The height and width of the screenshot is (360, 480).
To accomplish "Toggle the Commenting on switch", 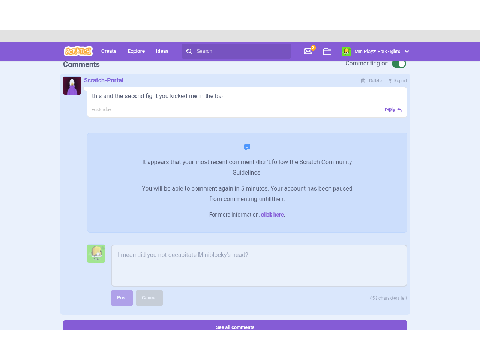I will coord(399,64).
